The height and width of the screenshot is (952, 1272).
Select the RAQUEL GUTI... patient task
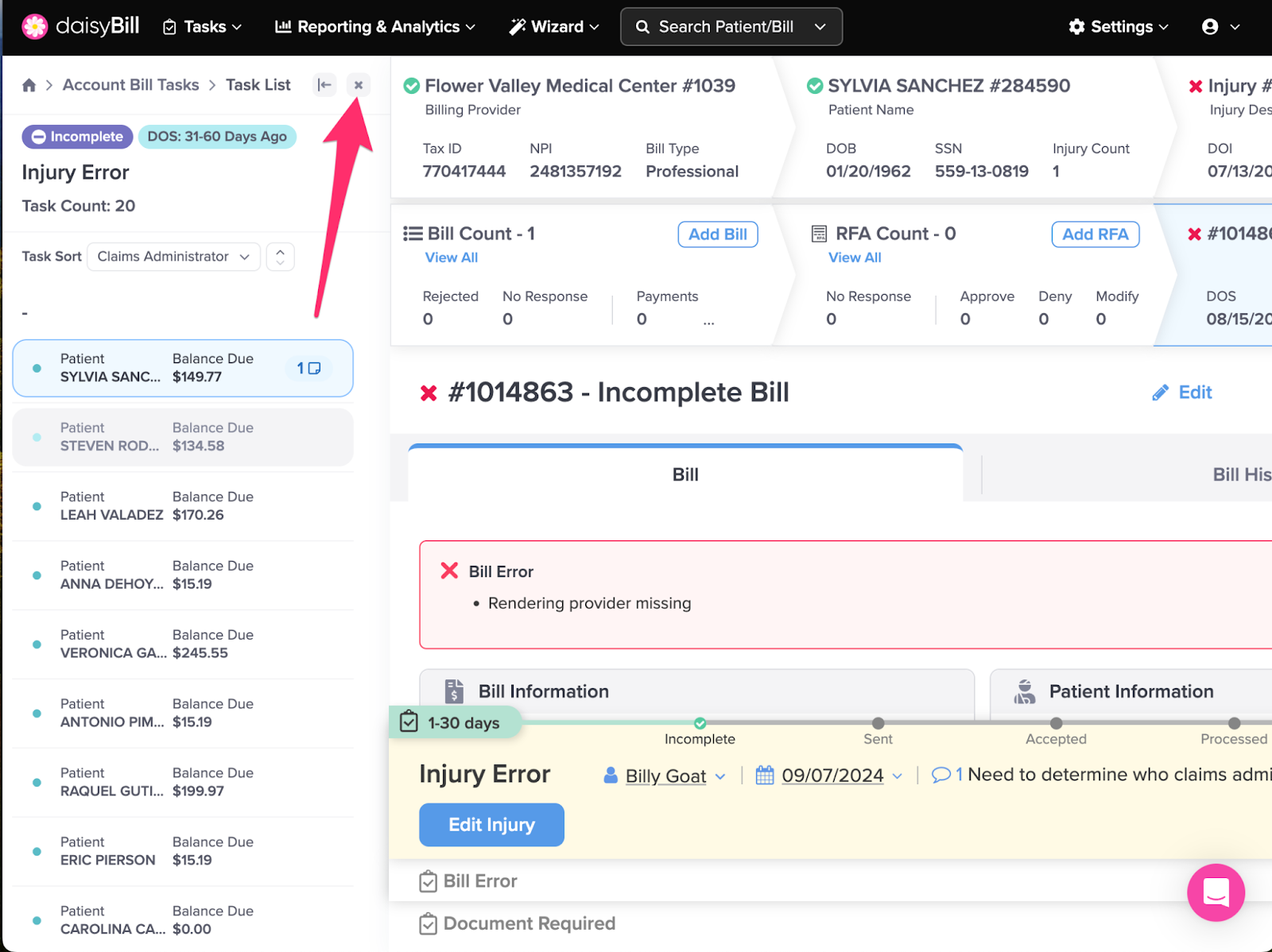pyautogui.click(x=183, y=783)
